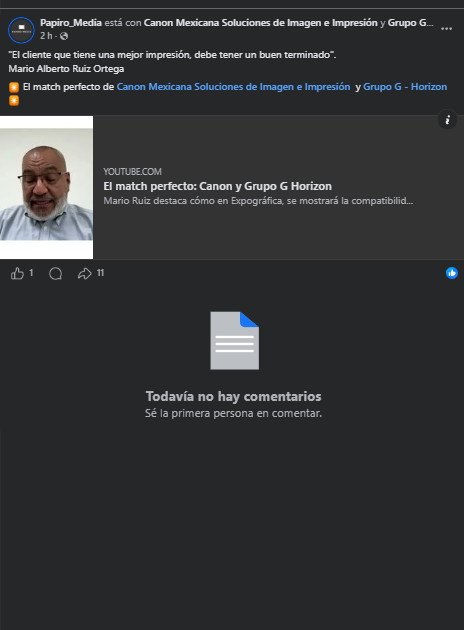Open the Papiro_Media profile picture
Viewport: 464px width, 630px height.
(x=21, y=30)
